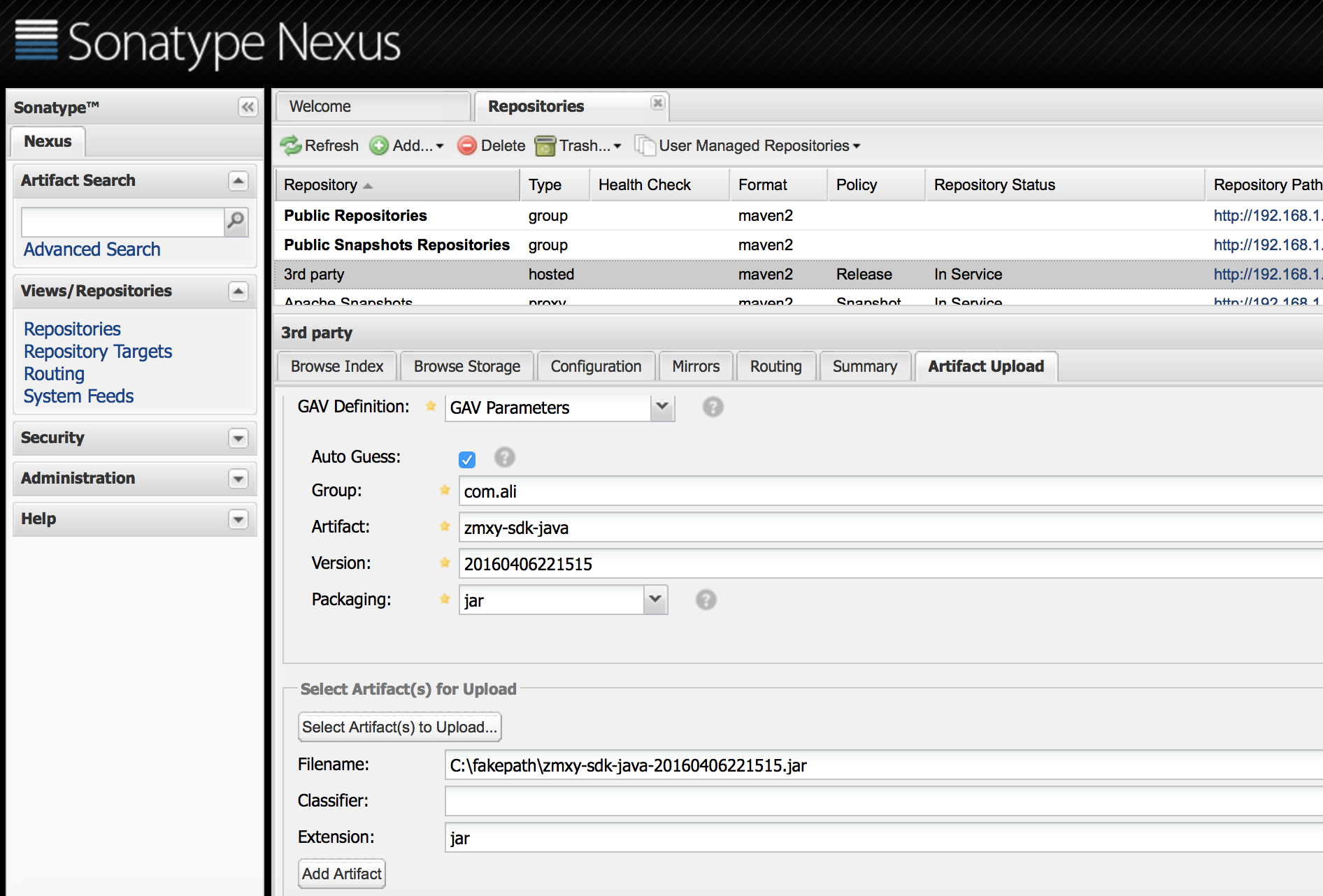
Task: Open the Mirrors tab
Action: pyautogui.click(x=696, y=366)
